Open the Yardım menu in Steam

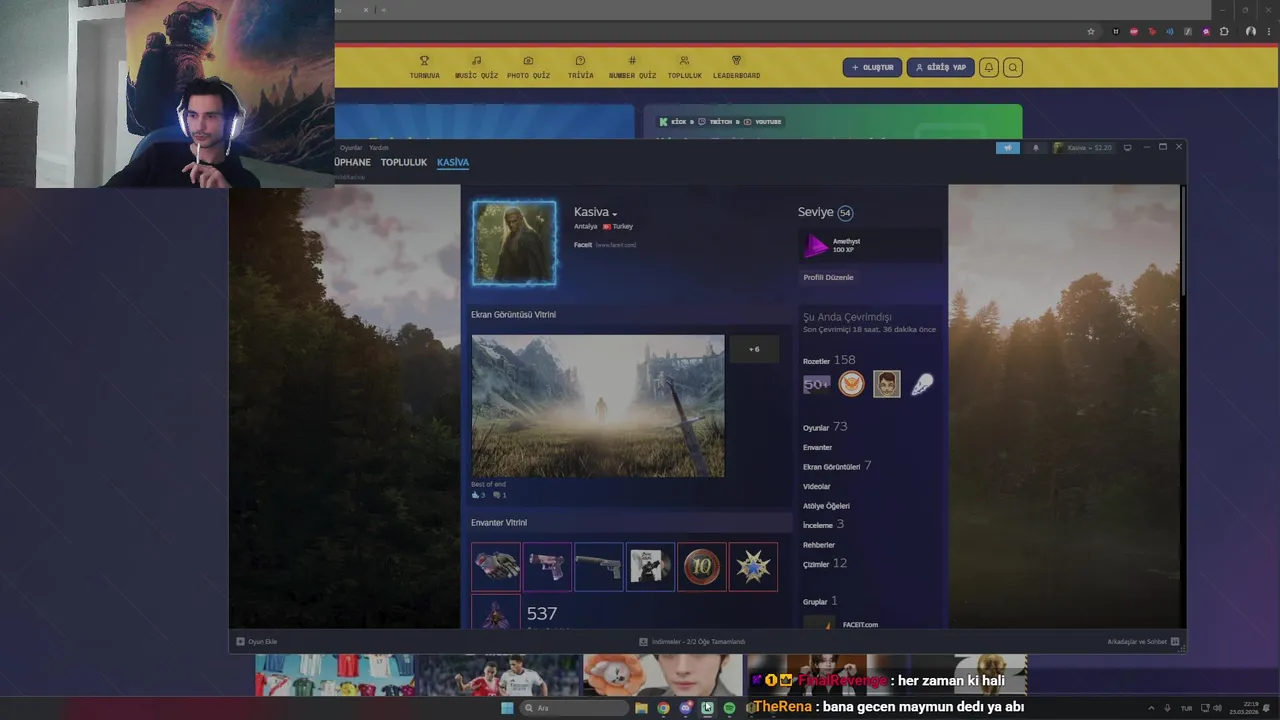pyautogui.click(x=379, y=148)
